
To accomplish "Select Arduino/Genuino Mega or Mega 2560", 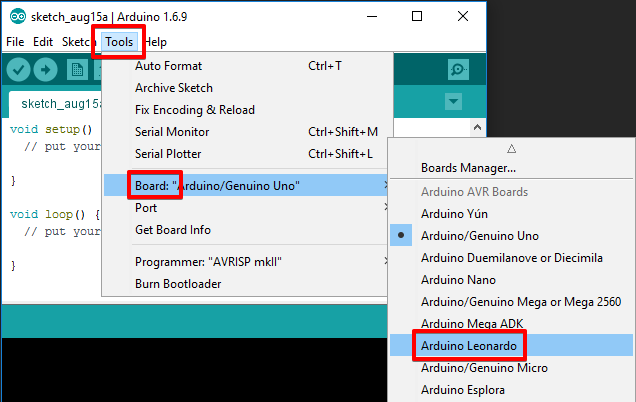I will 511,301.
